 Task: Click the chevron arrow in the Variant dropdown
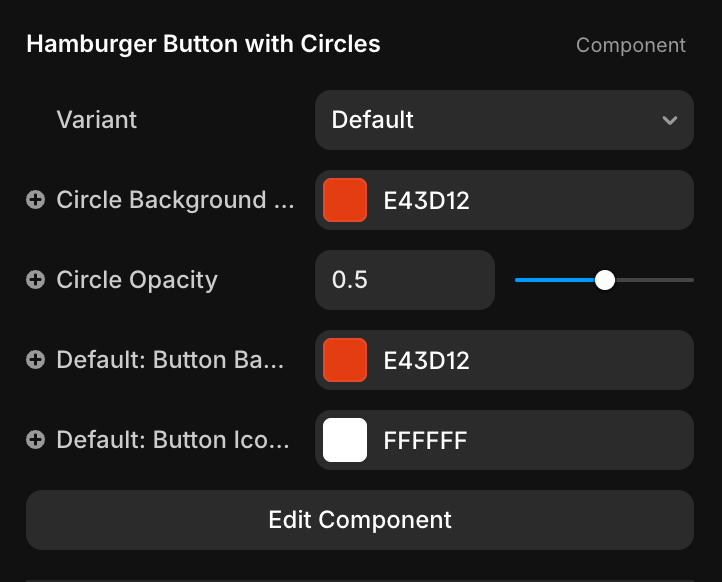click(x=669, y=121)
